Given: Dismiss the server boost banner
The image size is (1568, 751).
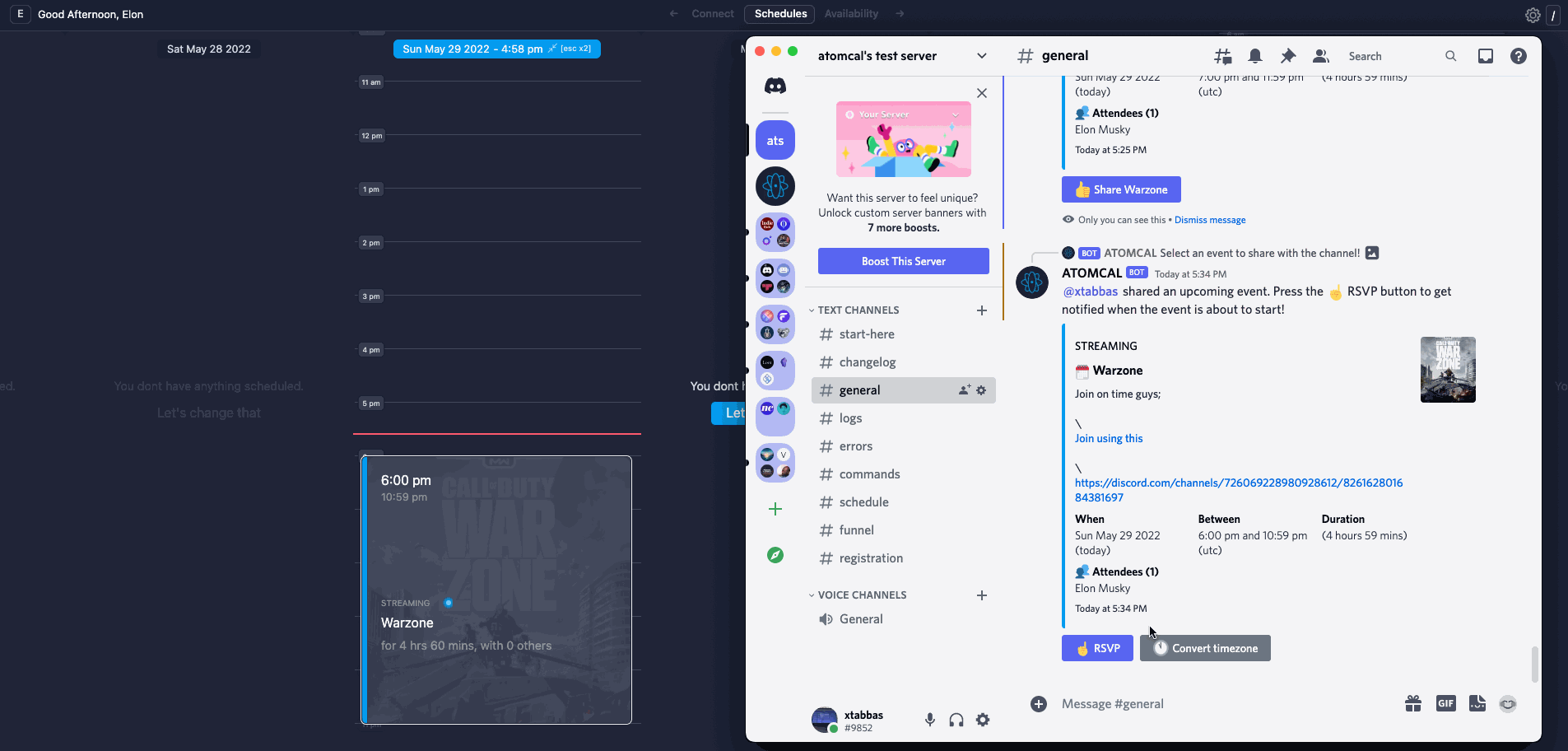Looking at the screenshot, I should tap(982, 93).
